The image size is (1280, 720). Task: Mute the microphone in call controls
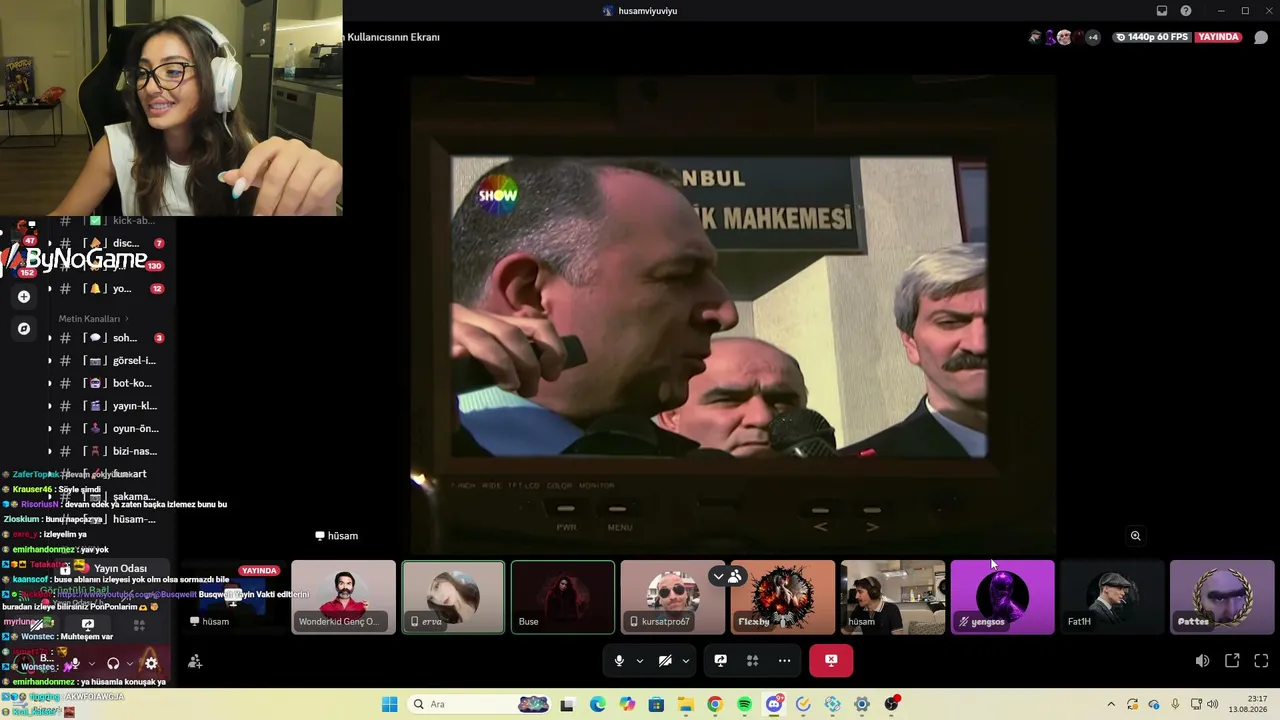pyautogui.click(x=619, y=661)
